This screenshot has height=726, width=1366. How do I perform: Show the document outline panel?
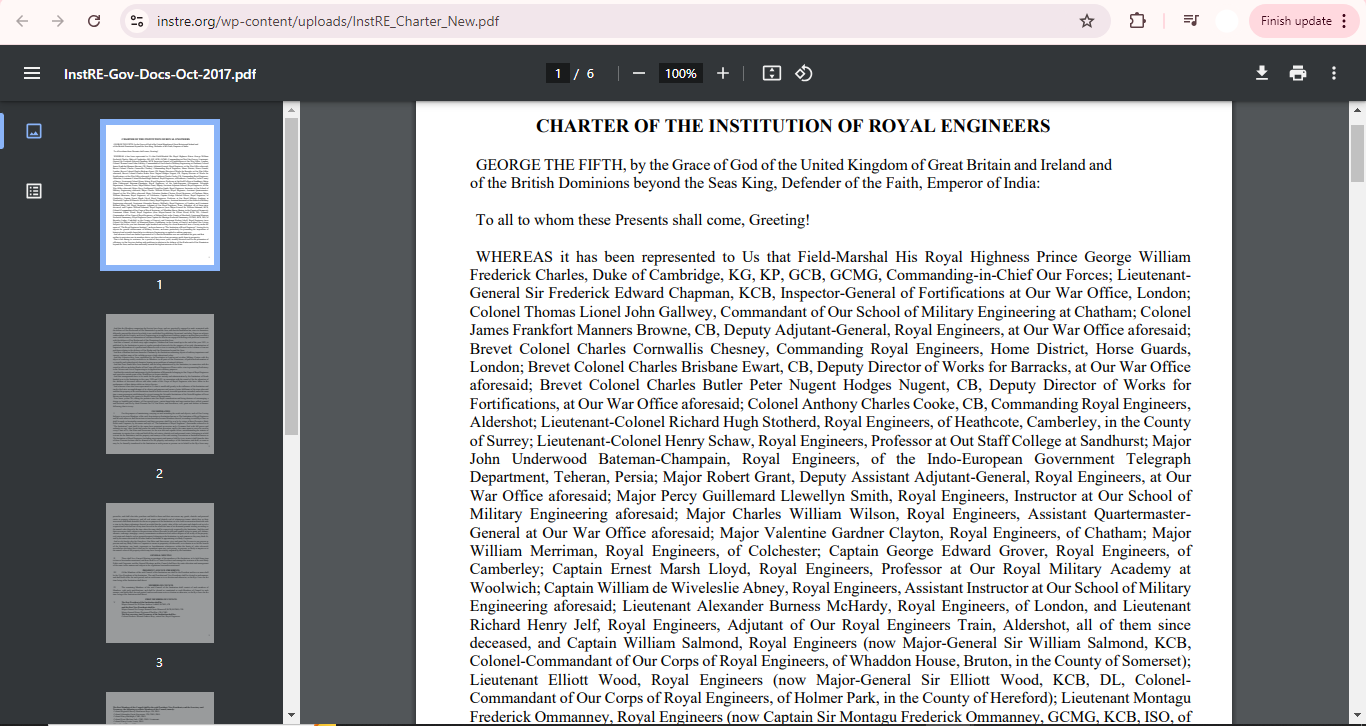coord(34,191)
